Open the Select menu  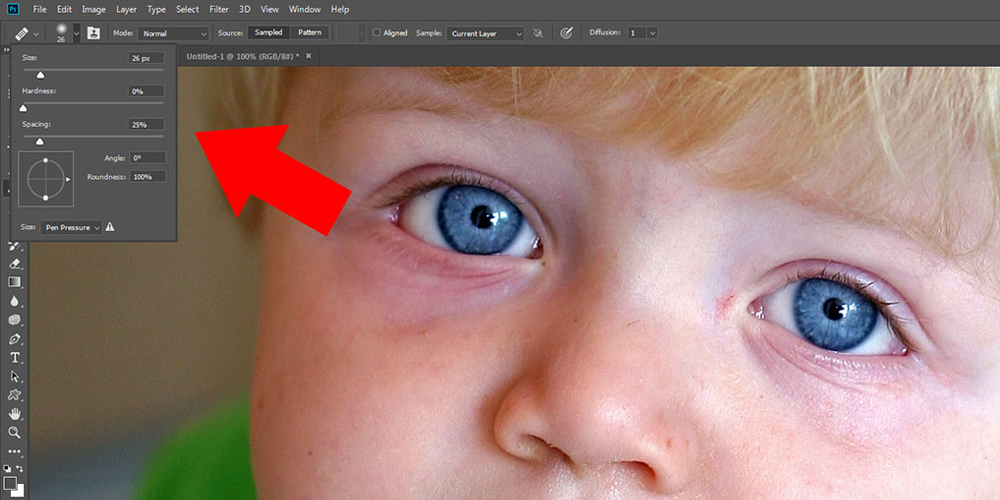pos(188,10)
